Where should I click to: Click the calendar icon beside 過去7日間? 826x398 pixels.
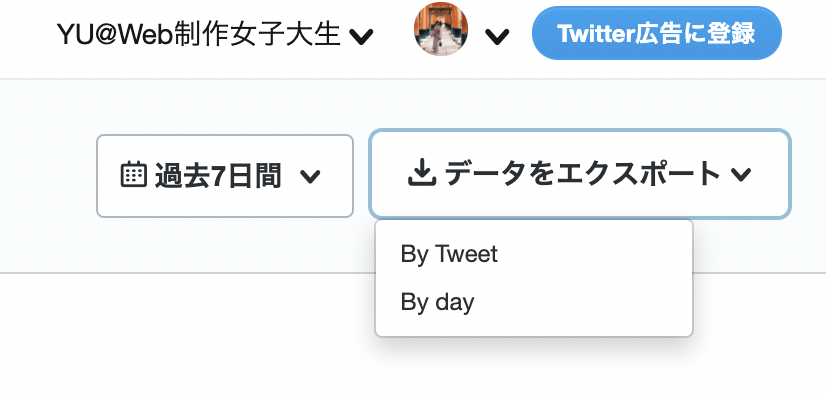133,175
